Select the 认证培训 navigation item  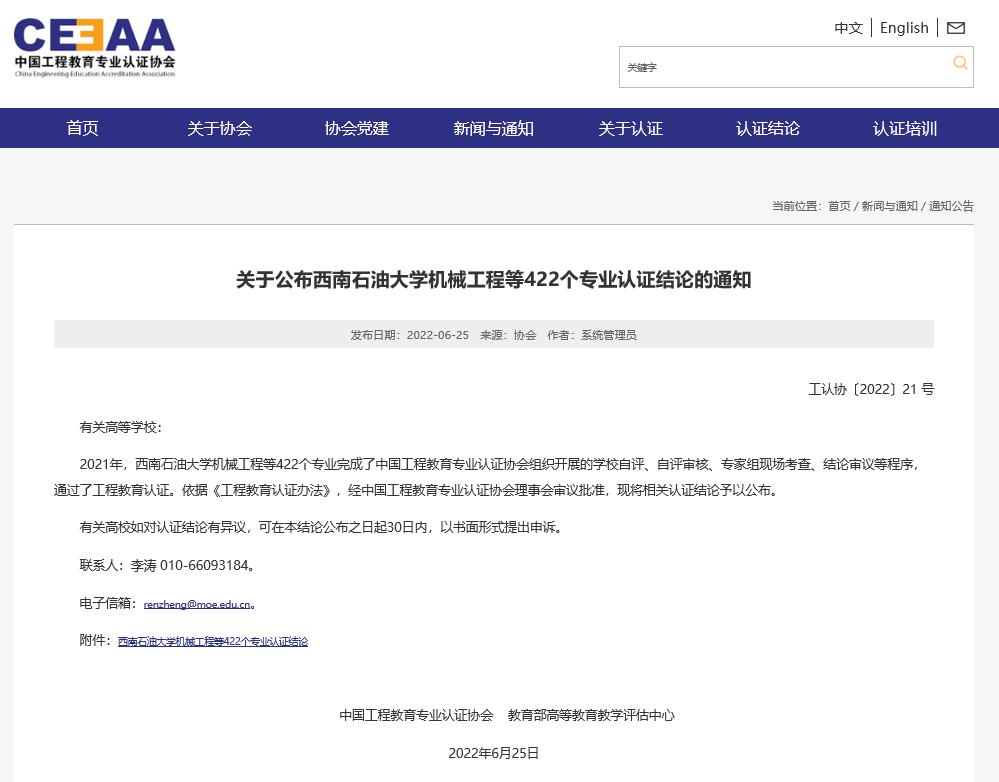click(x=904, y=128)
